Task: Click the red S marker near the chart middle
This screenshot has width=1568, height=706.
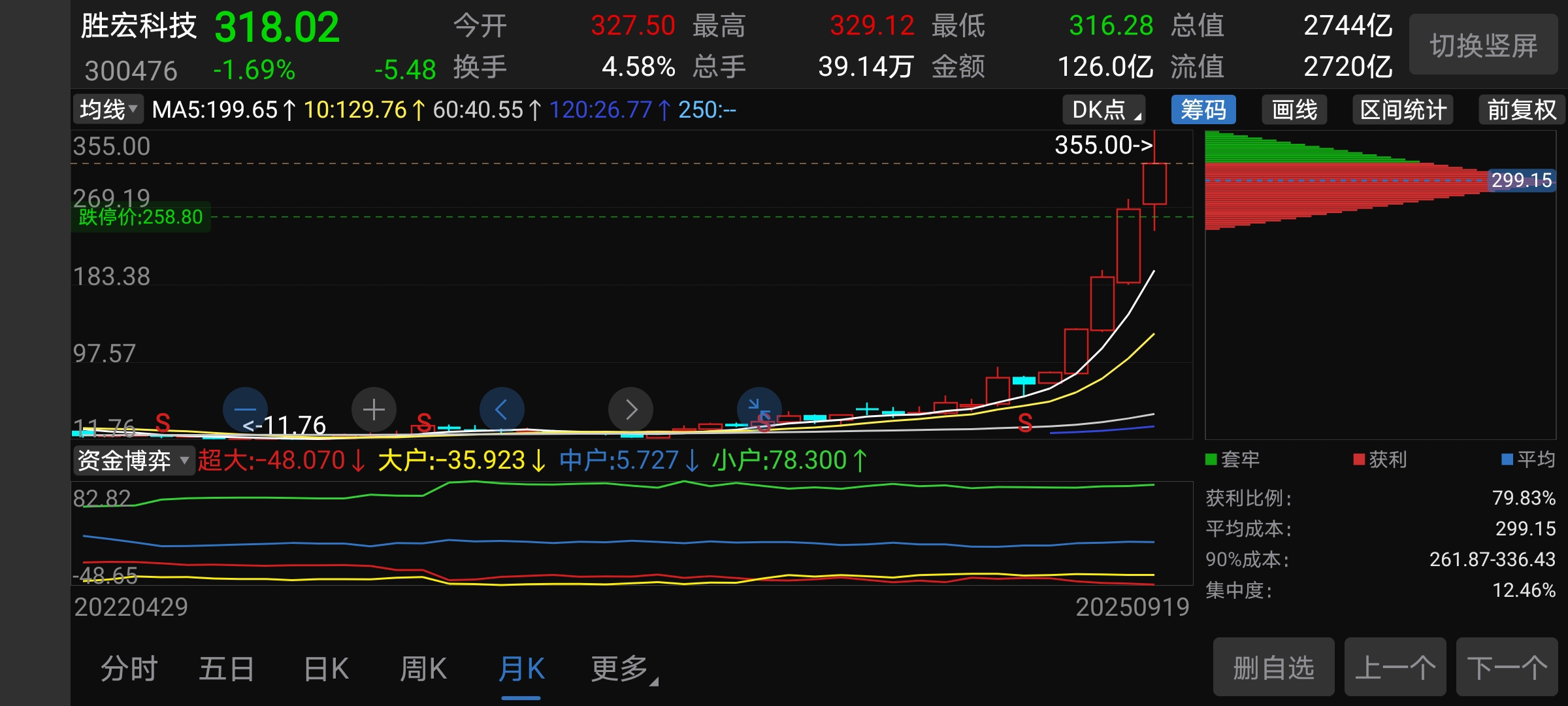Action: 424,423
